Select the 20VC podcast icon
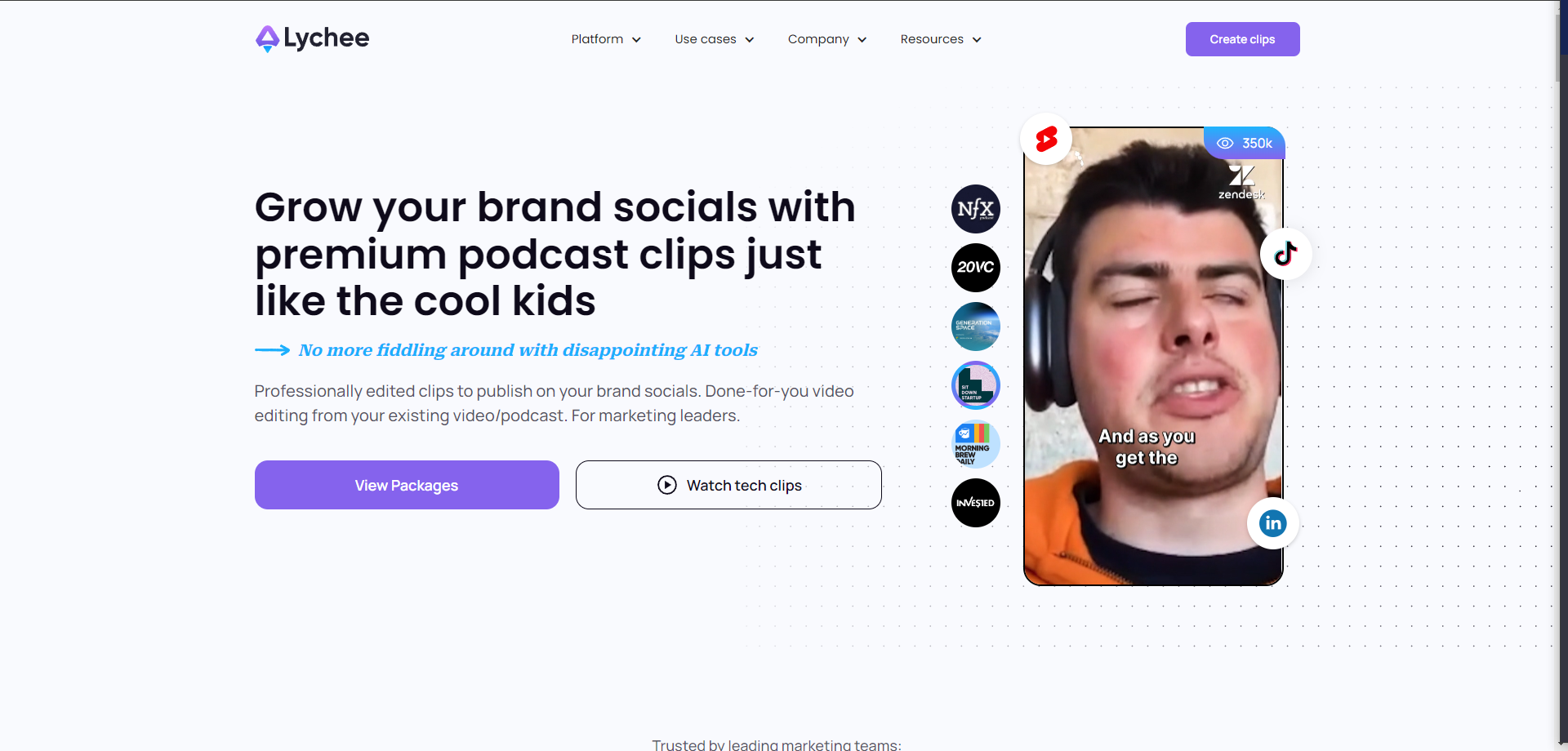 click(975, 268)
